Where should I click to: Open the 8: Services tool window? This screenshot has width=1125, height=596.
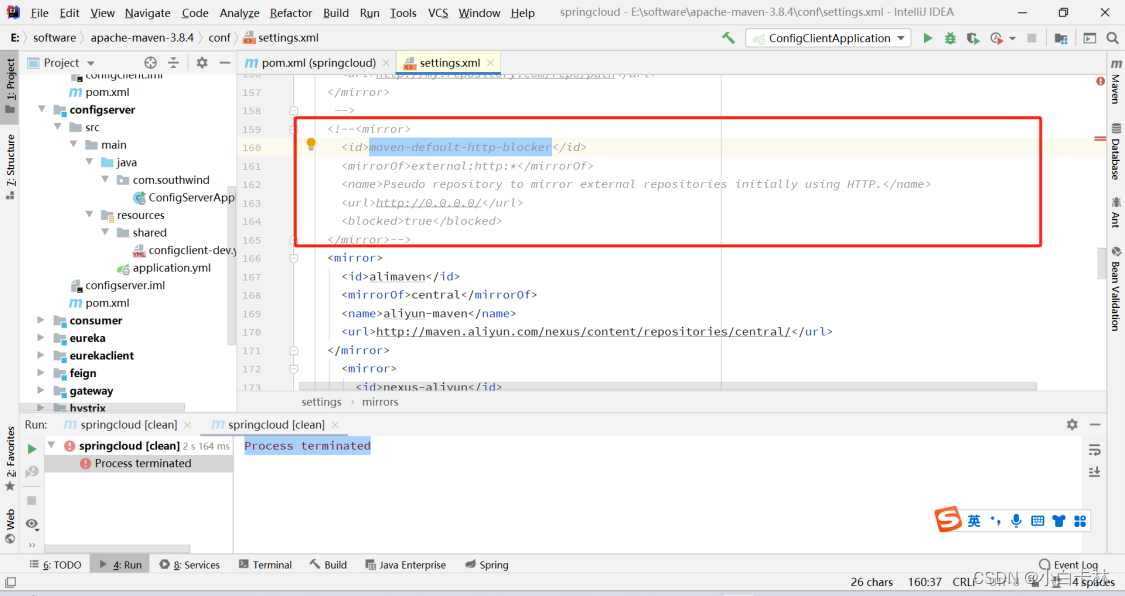(x=189, y=564)
